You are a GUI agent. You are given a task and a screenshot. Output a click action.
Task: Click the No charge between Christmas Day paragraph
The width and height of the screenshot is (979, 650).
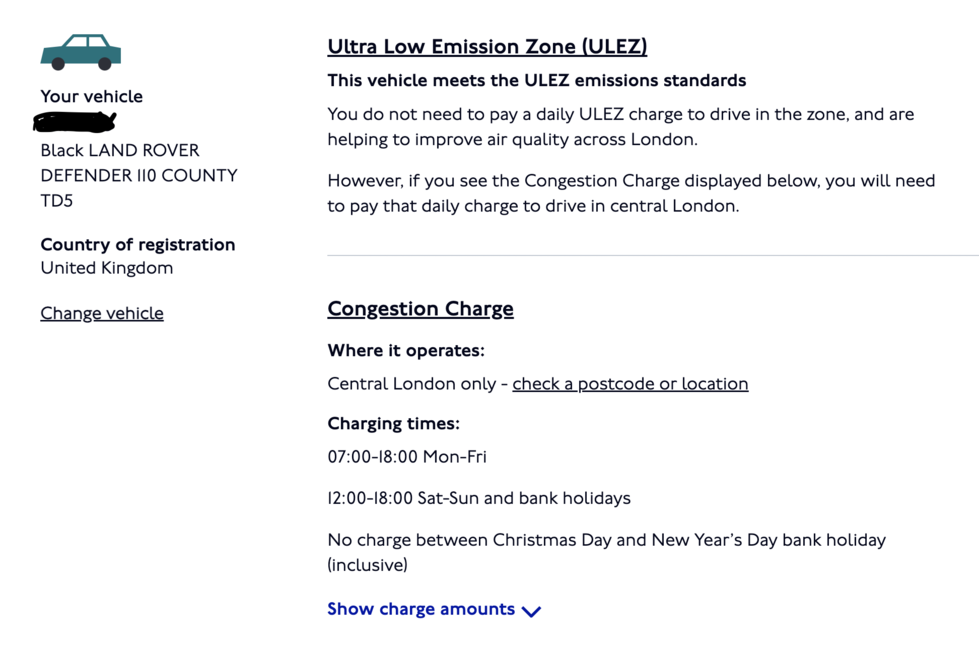(x=606, y=553)
